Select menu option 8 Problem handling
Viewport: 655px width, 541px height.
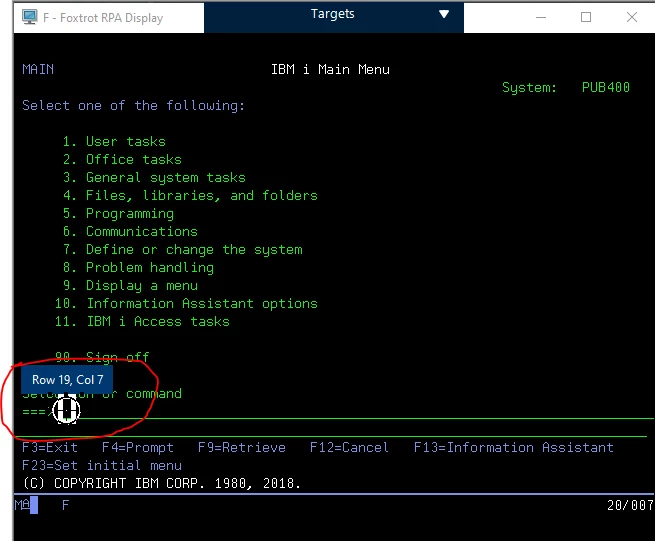click(138, 267)
